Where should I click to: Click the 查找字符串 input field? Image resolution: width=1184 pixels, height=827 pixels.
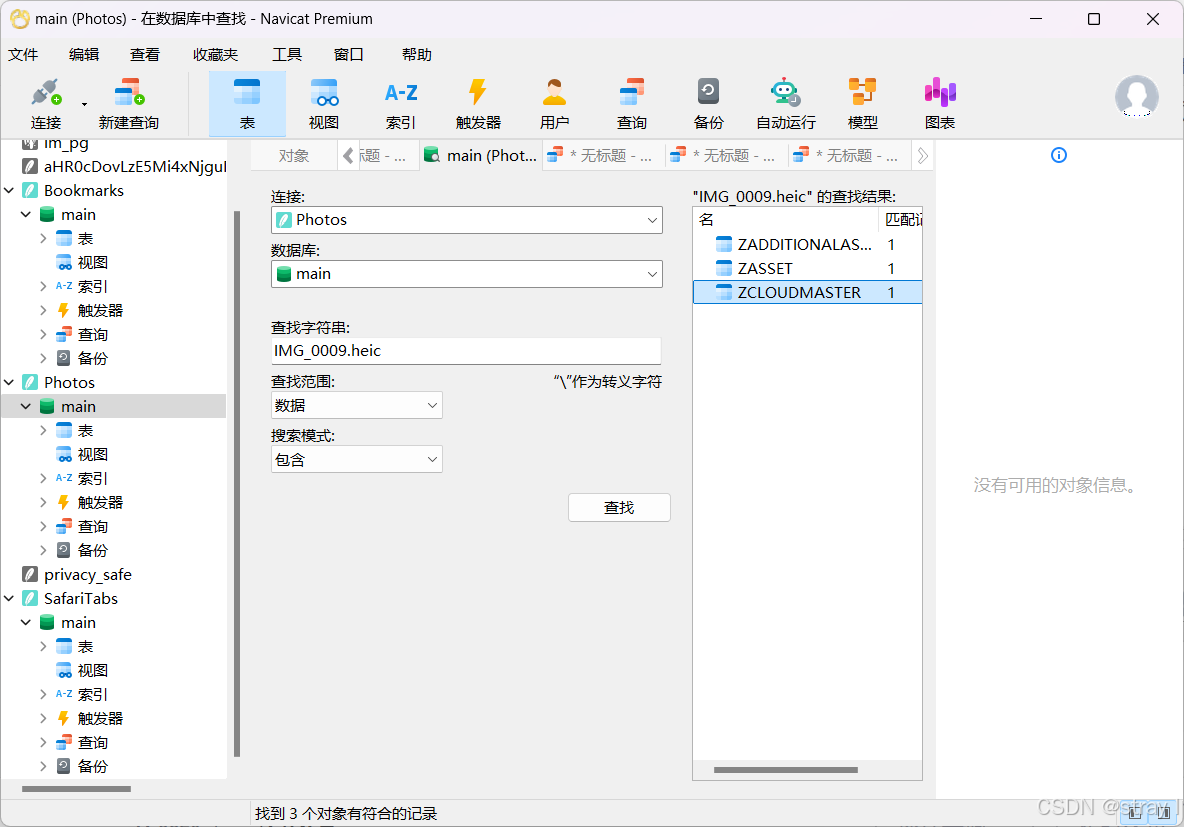(466, 350)
